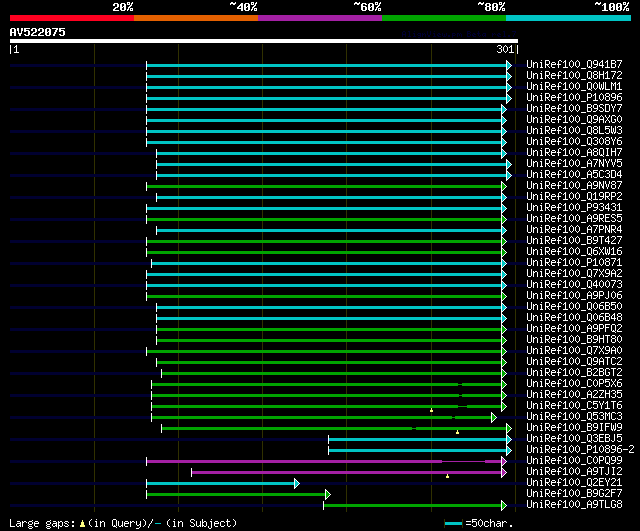Click the arrowhead ending the UniRef100_Q2EY21 bar
This screenshot has height=531, width=640.
click(297, 484)
